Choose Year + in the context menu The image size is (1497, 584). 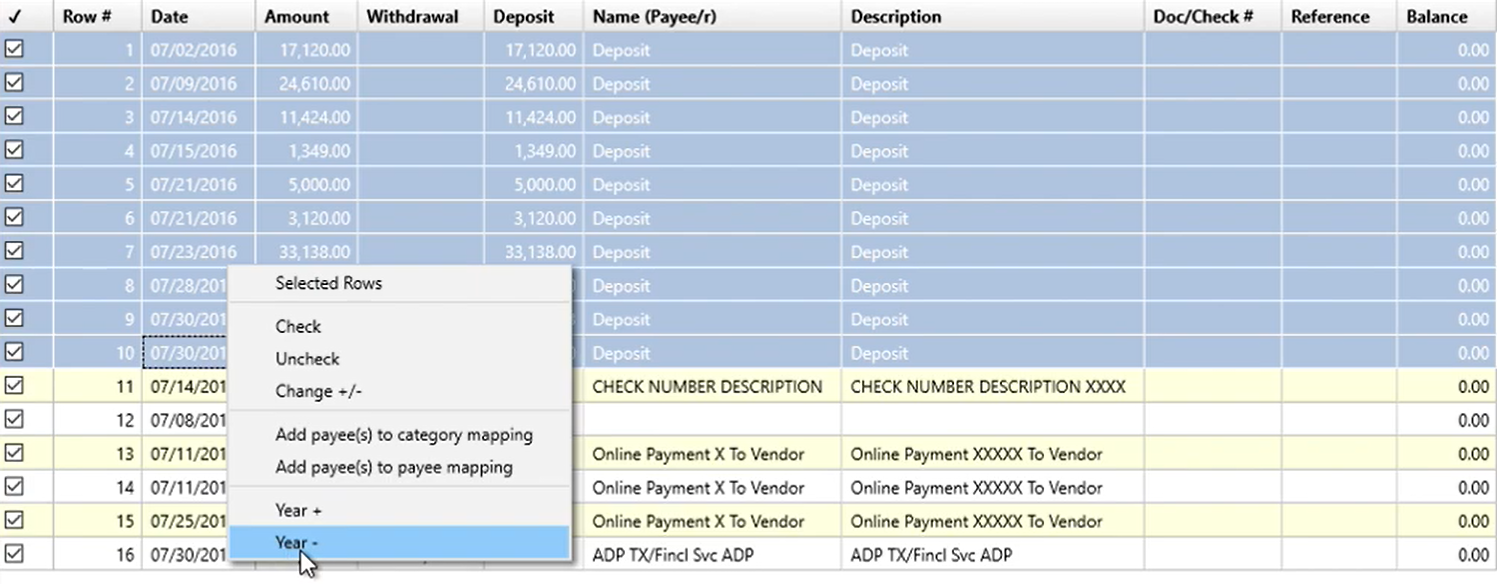point(400,510)
